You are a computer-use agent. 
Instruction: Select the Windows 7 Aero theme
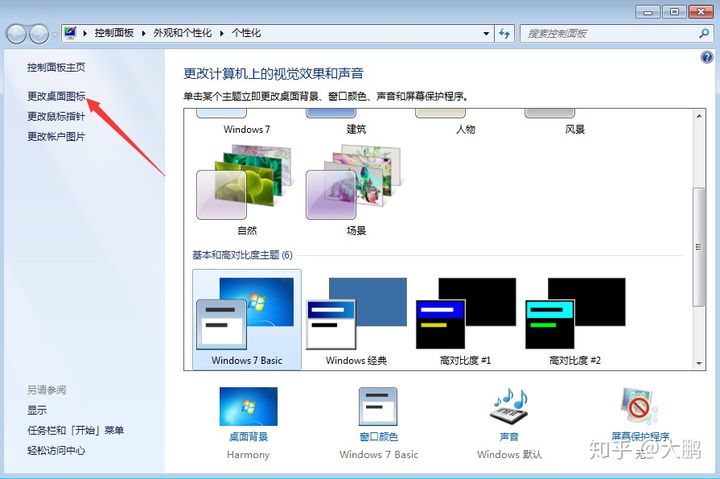[247, 123]
